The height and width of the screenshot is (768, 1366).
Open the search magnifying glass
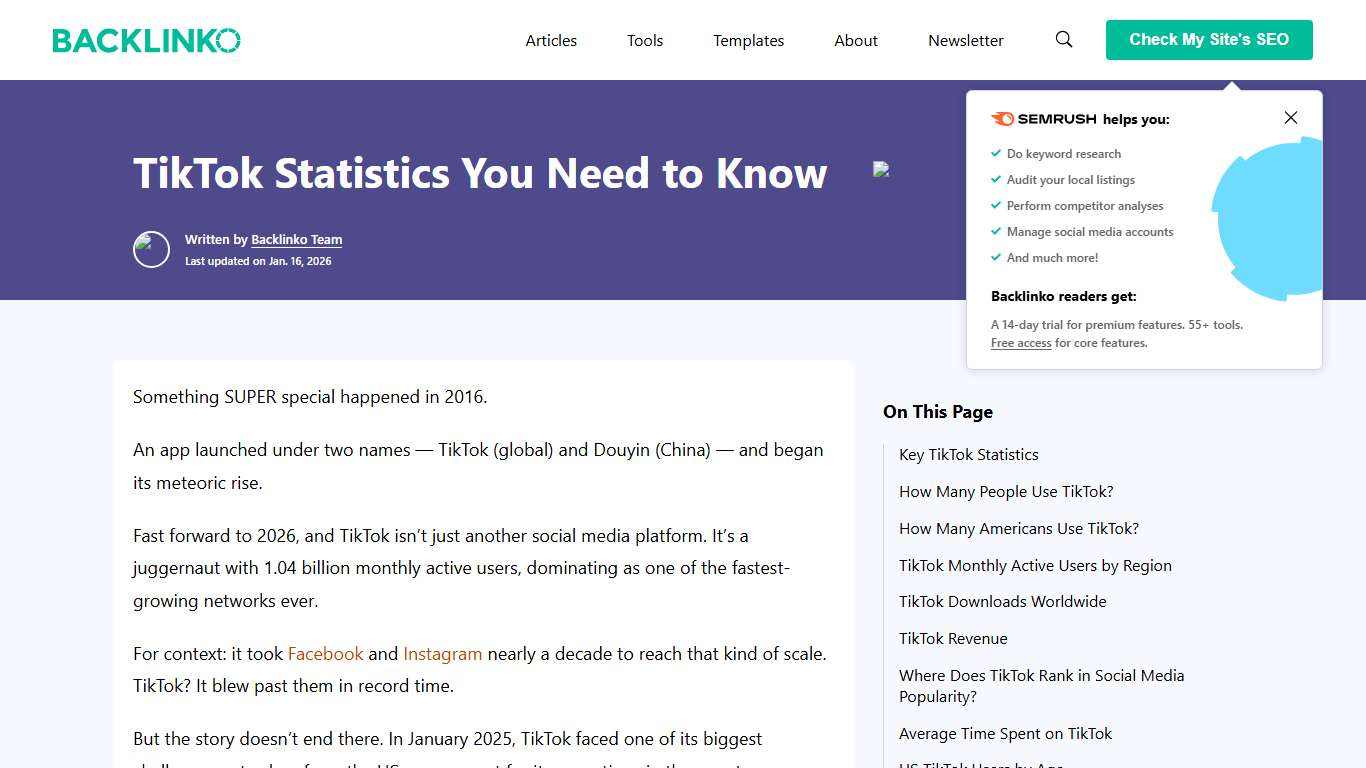1063,40
